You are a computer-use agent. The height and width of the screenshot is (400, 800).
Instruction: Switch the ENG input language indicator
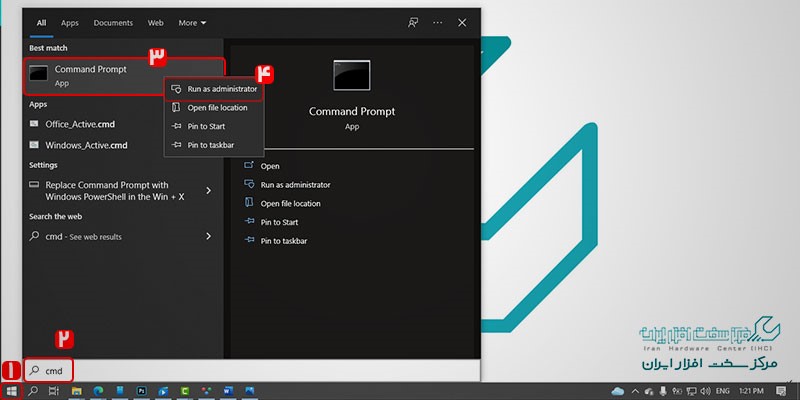[722, 391]
